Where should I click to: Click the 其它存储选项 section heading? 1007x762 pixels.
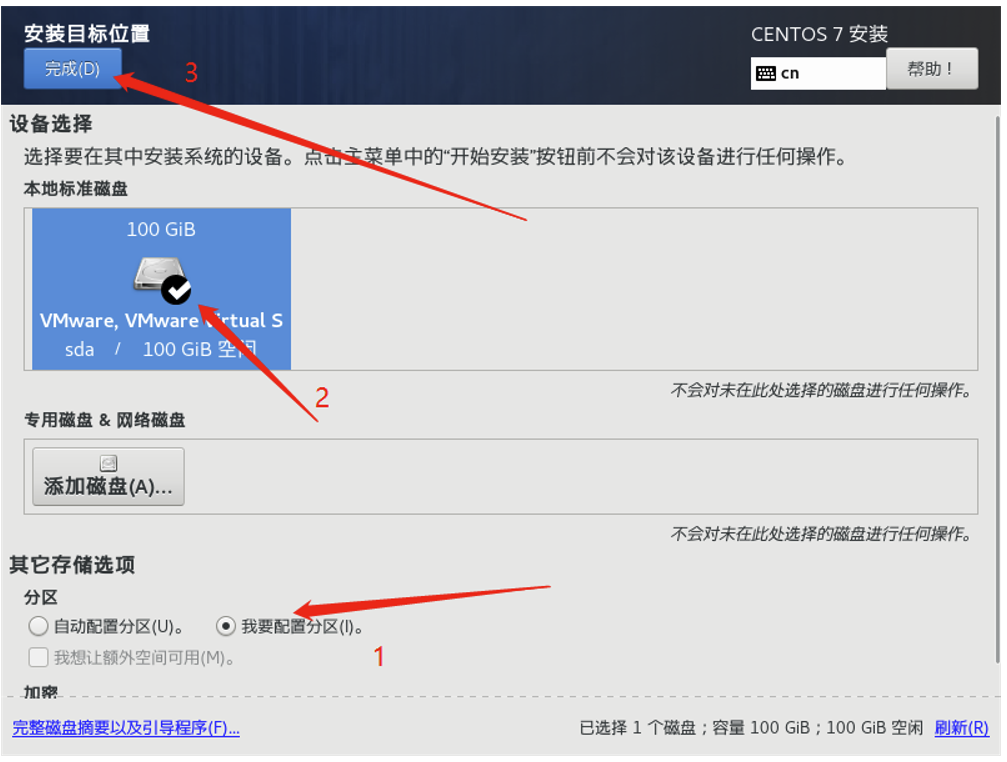point(72,565)
